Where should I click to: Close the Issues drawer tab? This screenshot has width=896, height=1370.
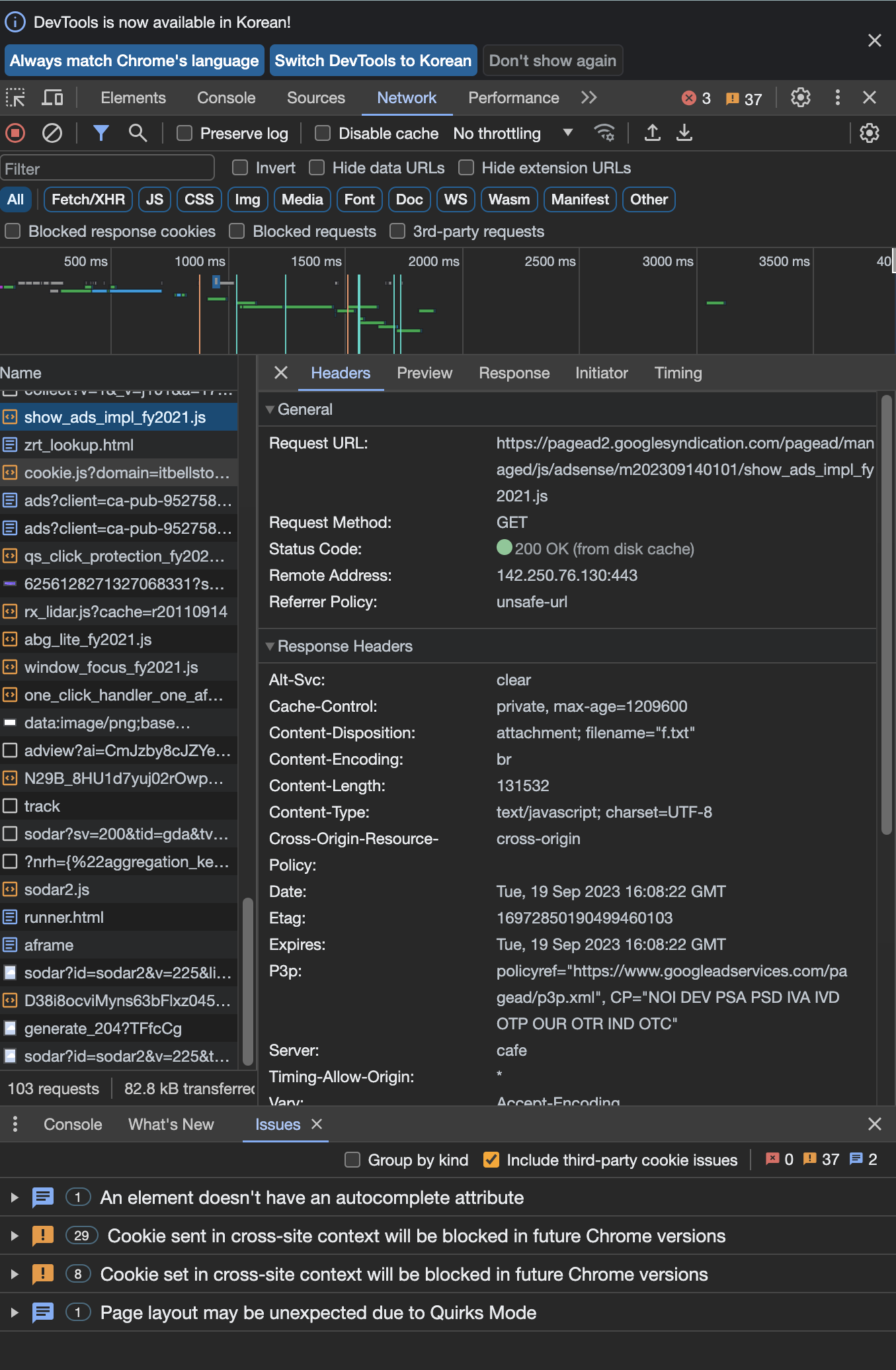click(x=317, y=1124)
